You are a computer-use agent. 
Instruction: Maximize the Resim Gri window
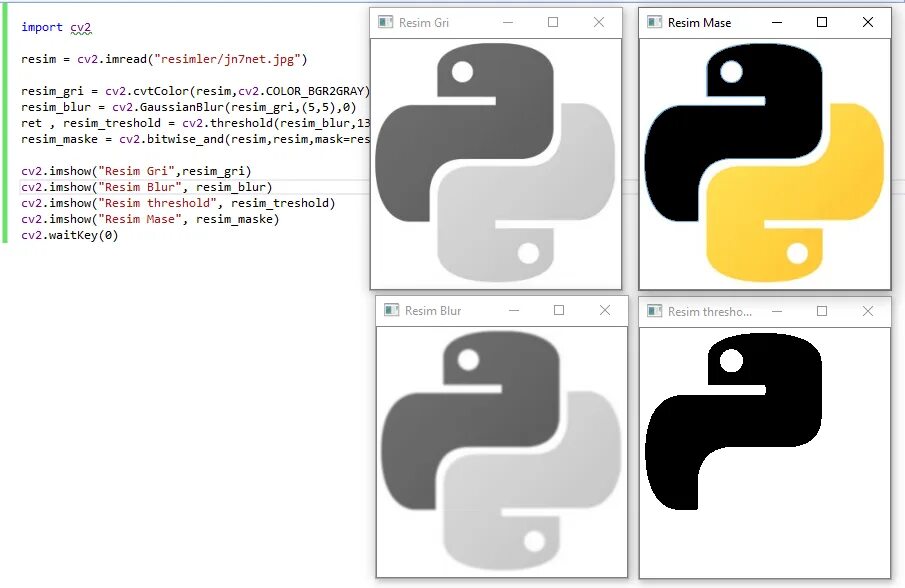pyautogui.click(x=553, y=23)
